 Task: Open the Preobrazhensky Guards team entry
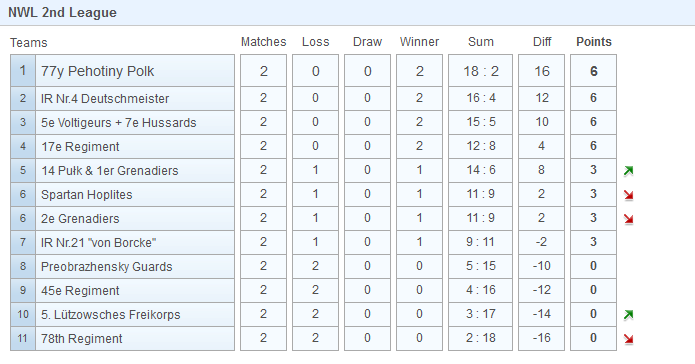(x=106, y=266)
